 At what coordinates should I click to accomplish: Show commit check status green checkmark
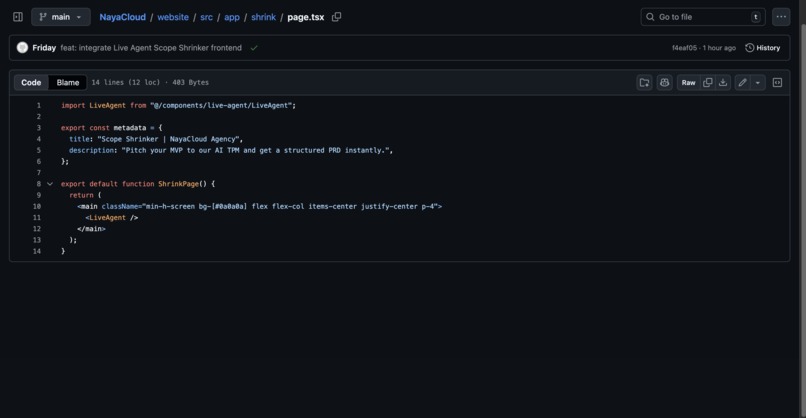click(x=254, y=48)
